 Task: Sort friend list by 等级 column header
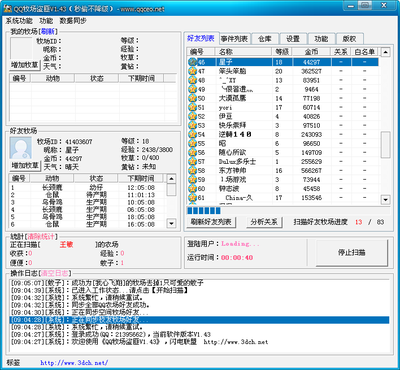click(282, 52)
